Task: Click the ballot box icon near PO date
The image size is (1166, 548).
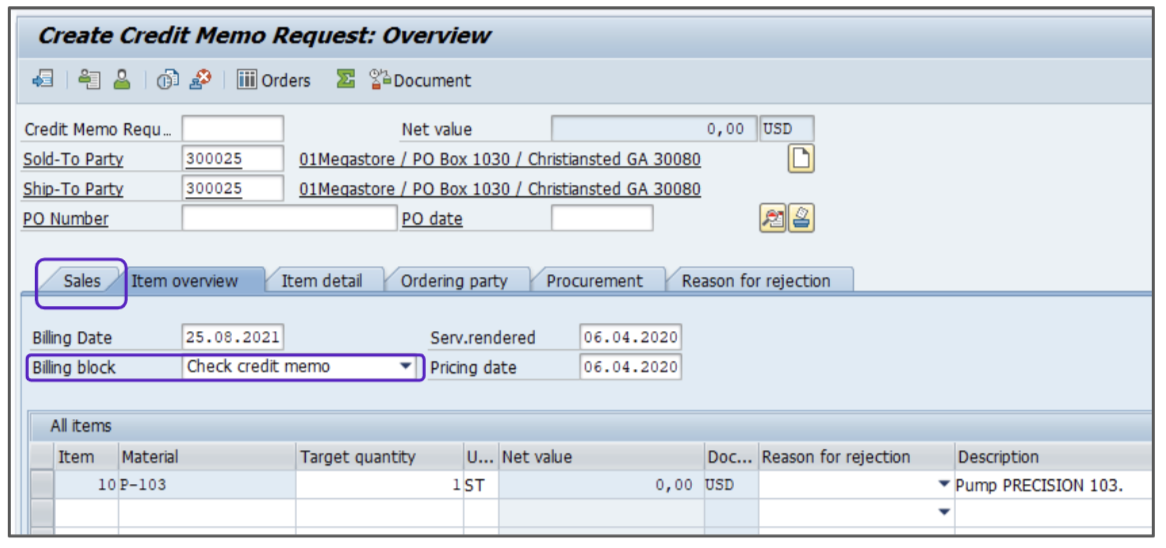Action: 801,218
